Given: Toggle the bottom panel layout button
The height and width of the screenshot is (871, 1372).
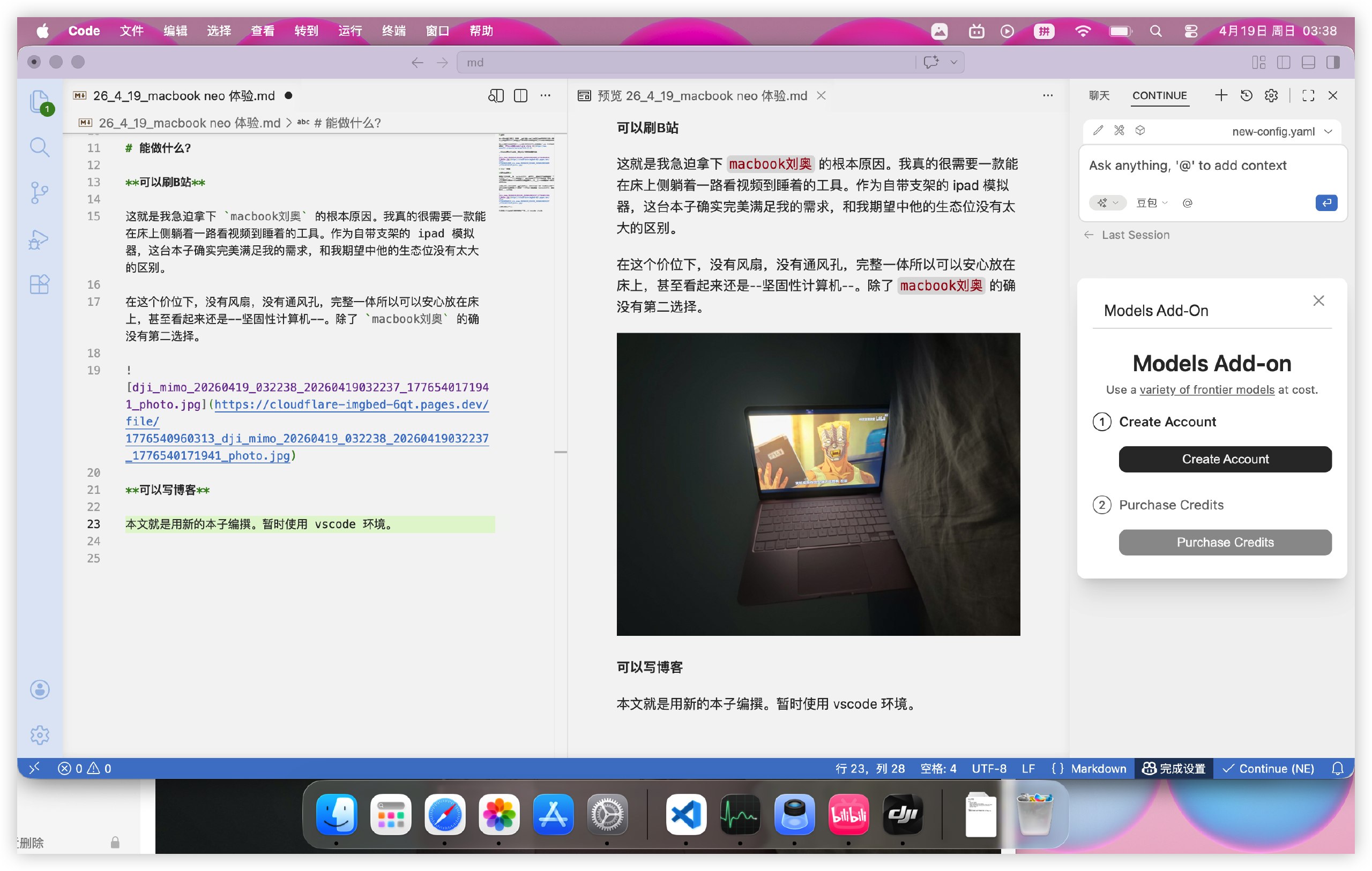Looking at the screenshot, I should pyautogui.click(x=1308, y=62).
